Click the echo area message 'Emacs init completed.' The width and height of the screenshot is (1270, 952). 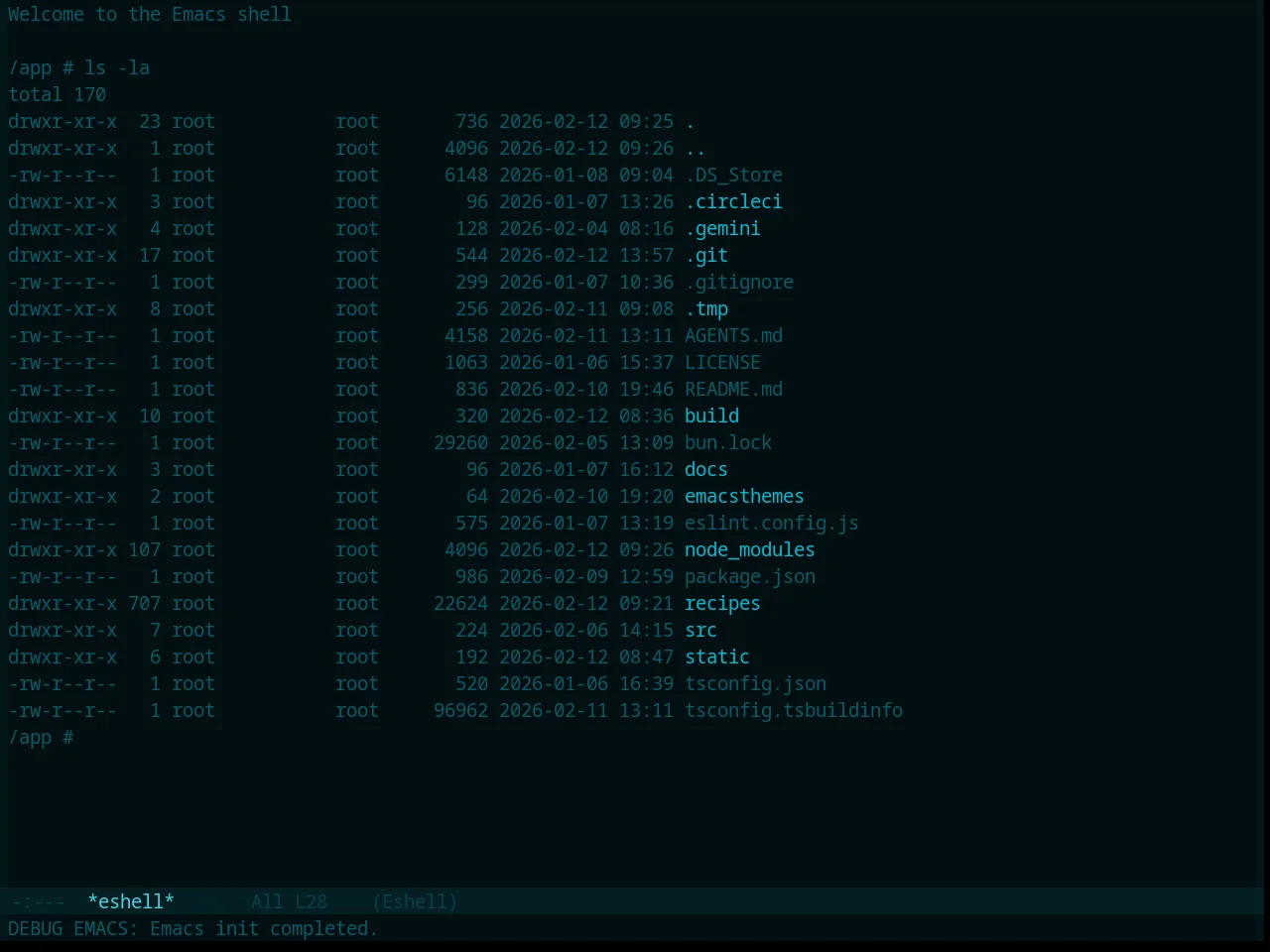[x=264, y=928]
